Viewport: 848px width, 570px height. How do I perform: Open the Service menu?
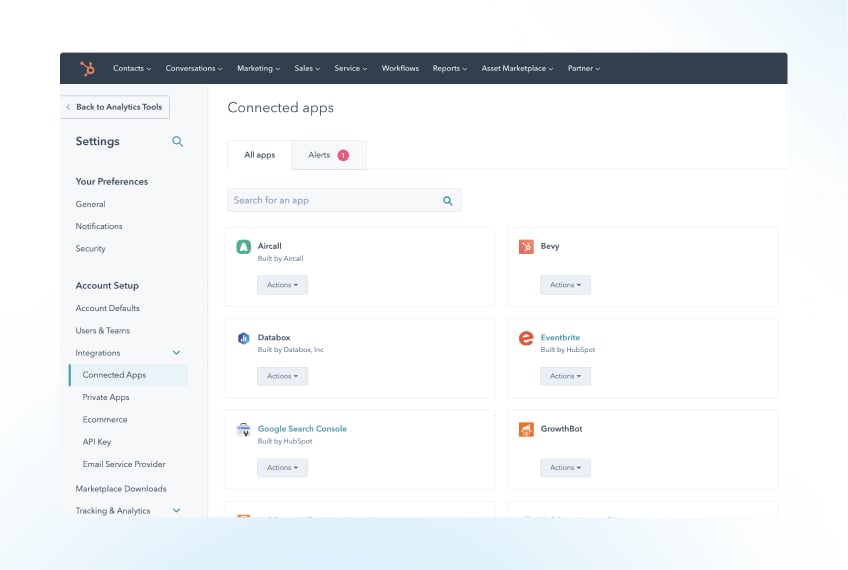tap(350, 68)
